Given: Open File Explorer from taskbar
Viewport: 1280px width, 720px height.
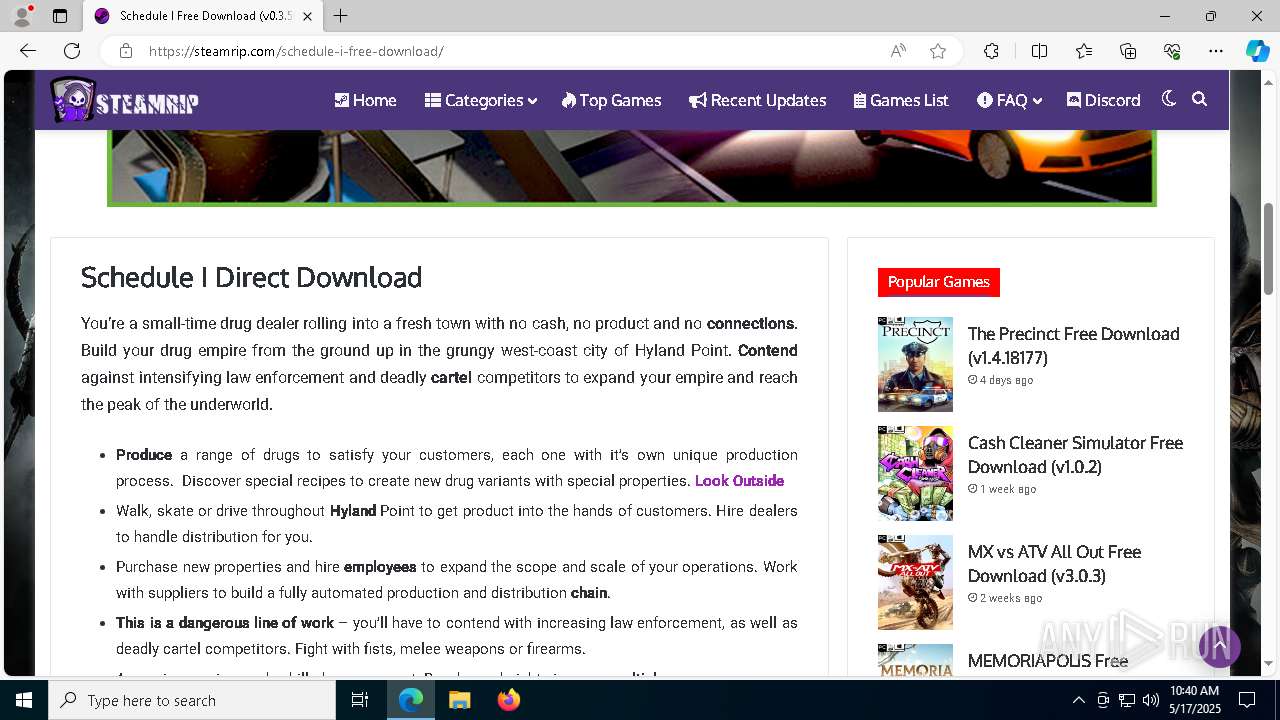Looking at the screenshot, I should (x=459, y=700).
